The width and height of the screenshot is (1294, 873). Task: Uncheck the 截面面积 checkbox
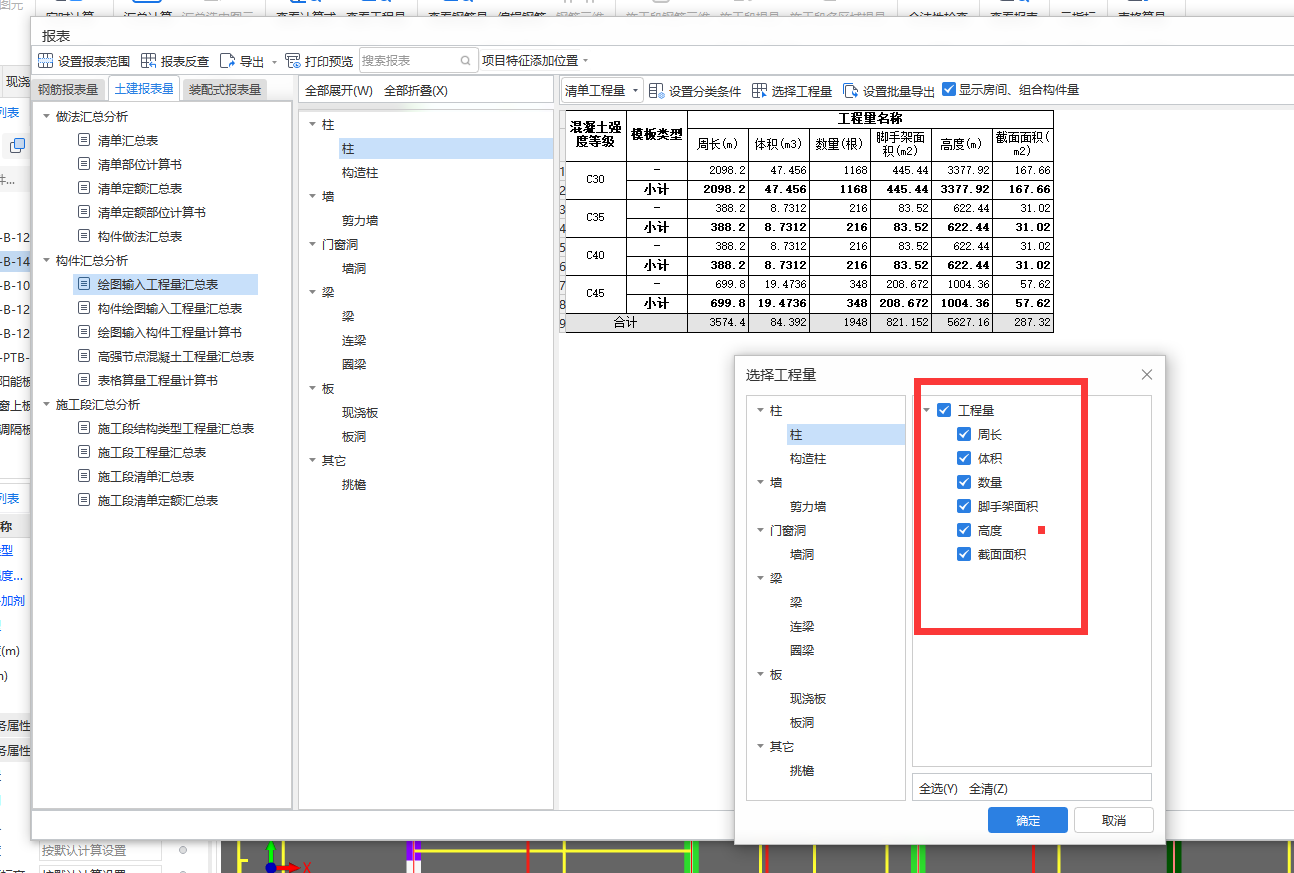click(964, 554)
